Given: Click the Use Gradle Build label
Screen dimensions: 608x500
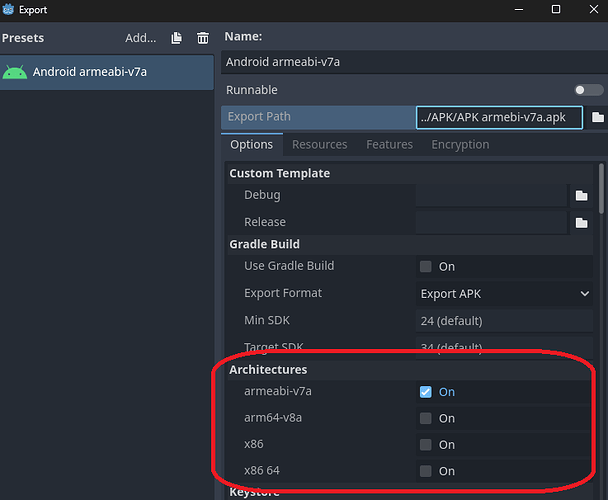Looking at the screenshot, I should point(289,266).
